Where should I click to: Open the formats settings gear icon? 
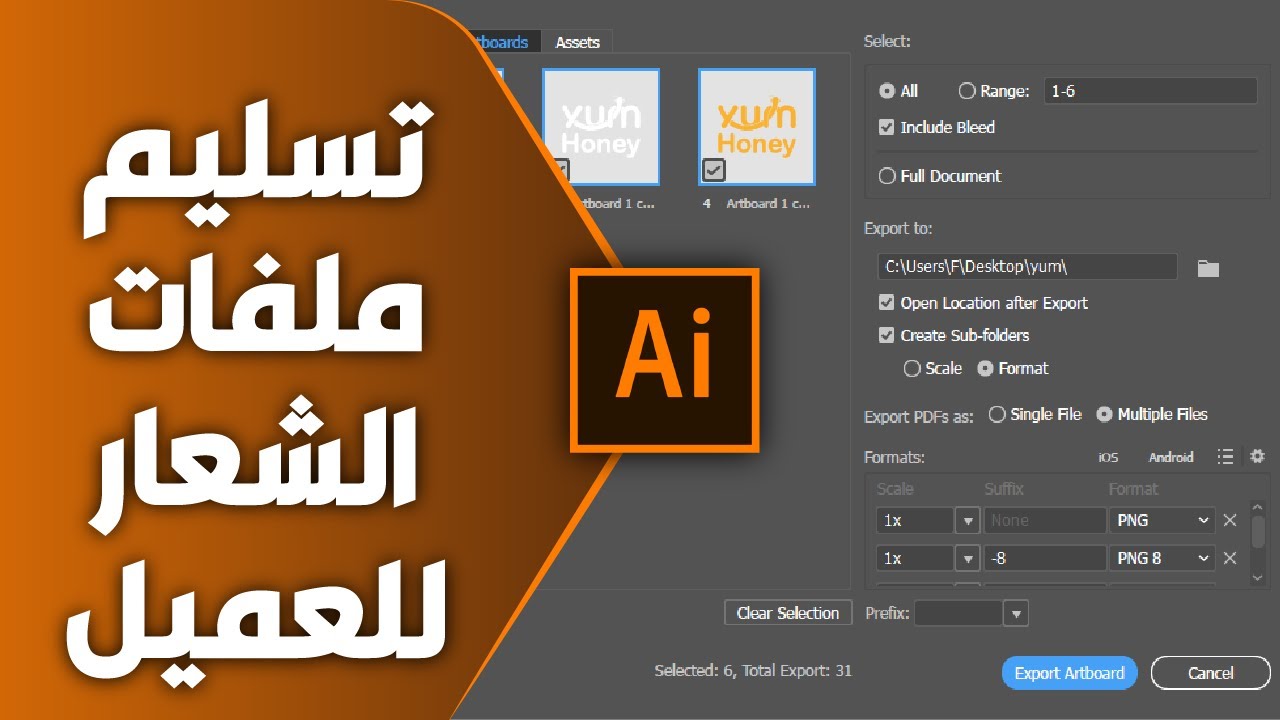[1257, 456]
